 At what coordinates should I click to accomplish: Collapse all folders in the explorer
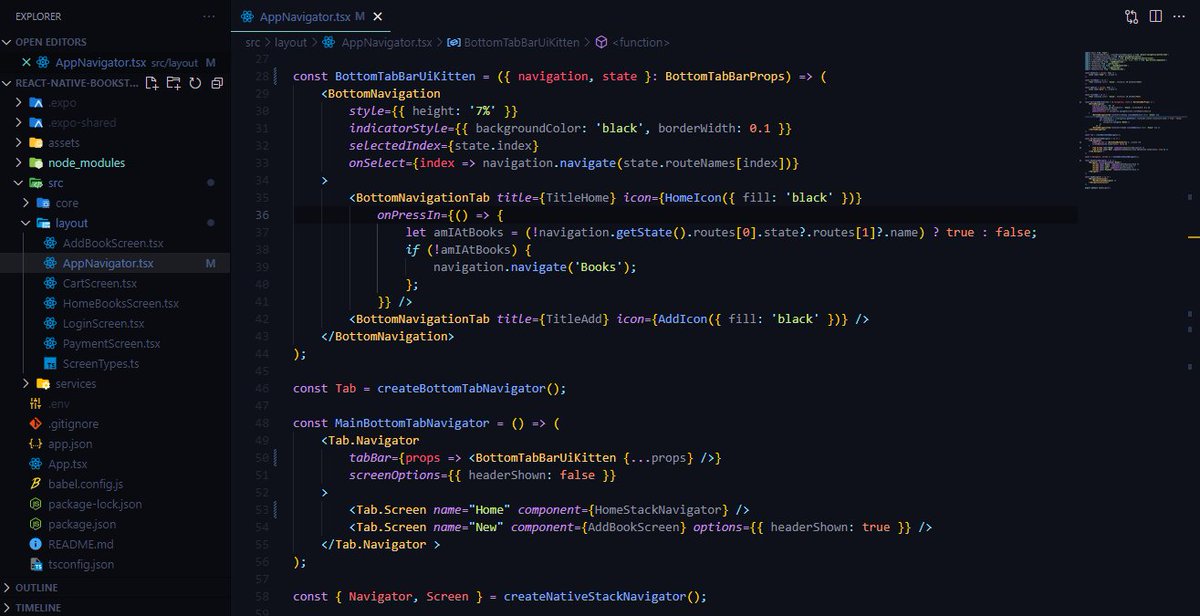pyautogui.click(x=217, y=83)
